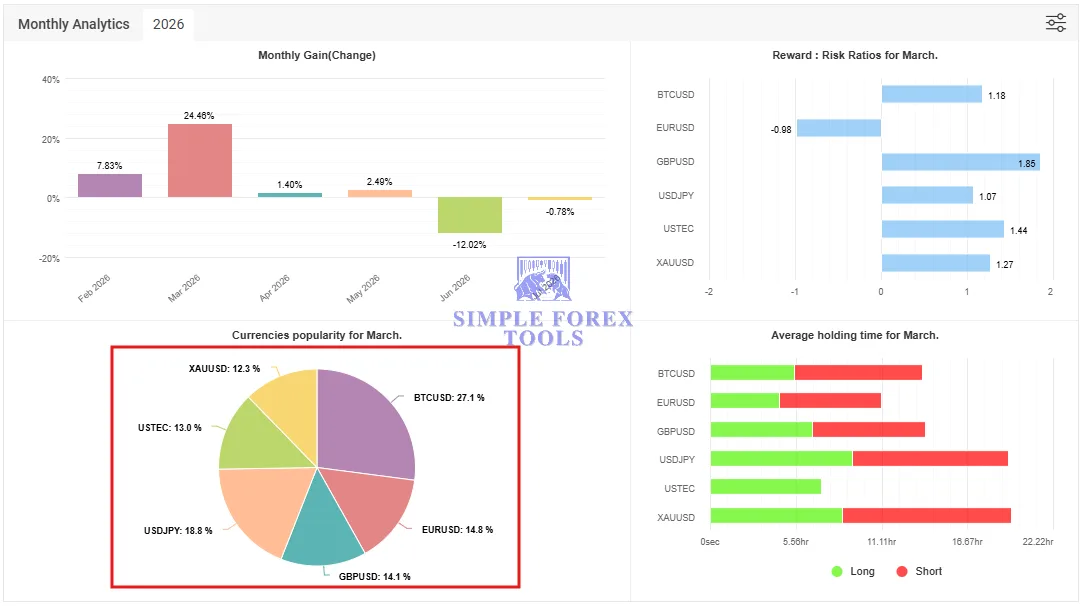Image resolution: width=1086 pixels, height=606 pixels.
Task: Click GBPUSD long holding time bar
Action: [761, 430]
